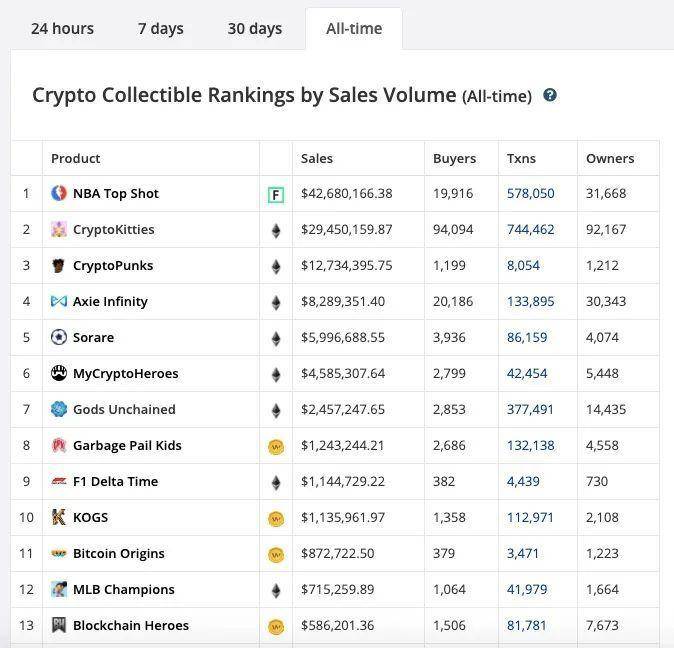Click the MyCryptoHeroes logo icon
This screenshot has height=648, width=674.
coord(59,373)
